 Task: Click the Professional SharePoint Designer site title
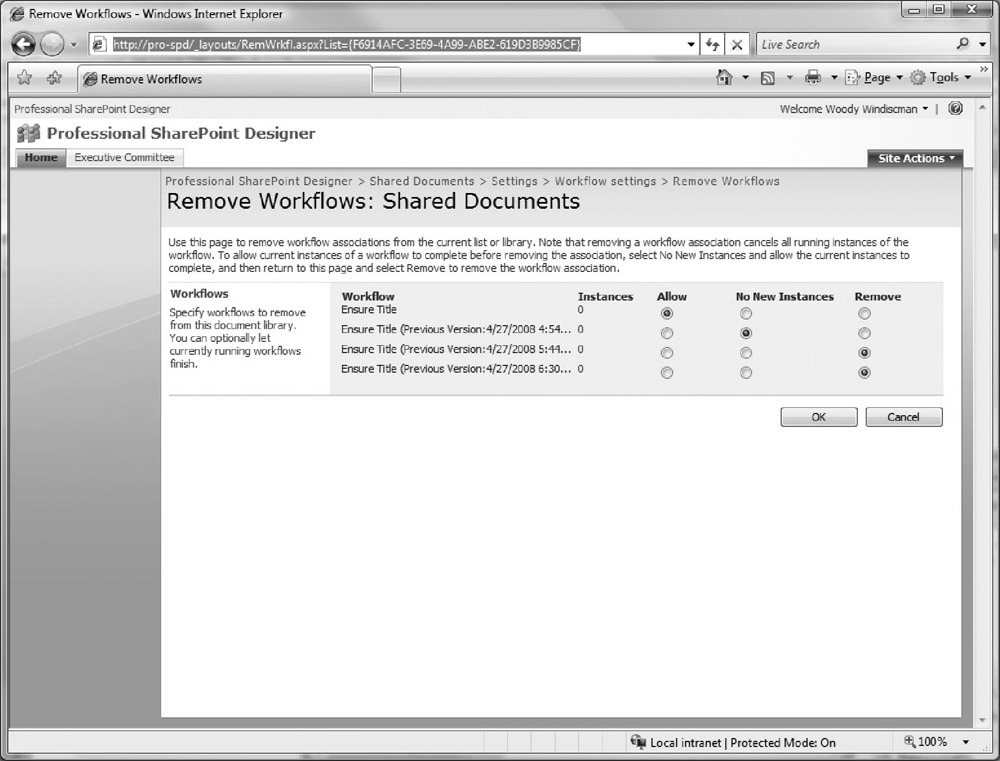[x=181, y=133]
